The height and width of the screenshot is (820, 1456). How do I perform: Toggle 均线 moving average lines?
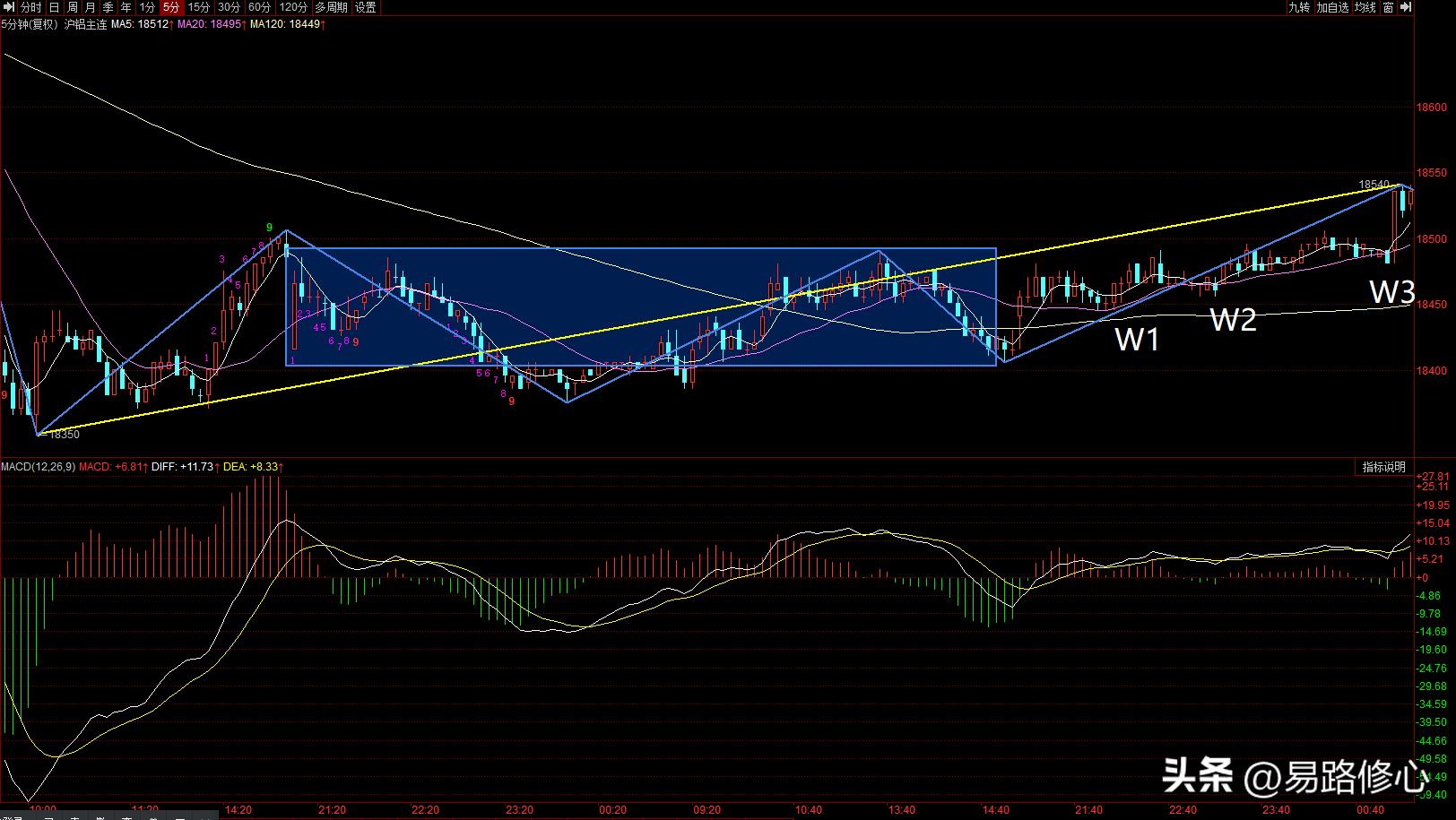coord(1365,7)
